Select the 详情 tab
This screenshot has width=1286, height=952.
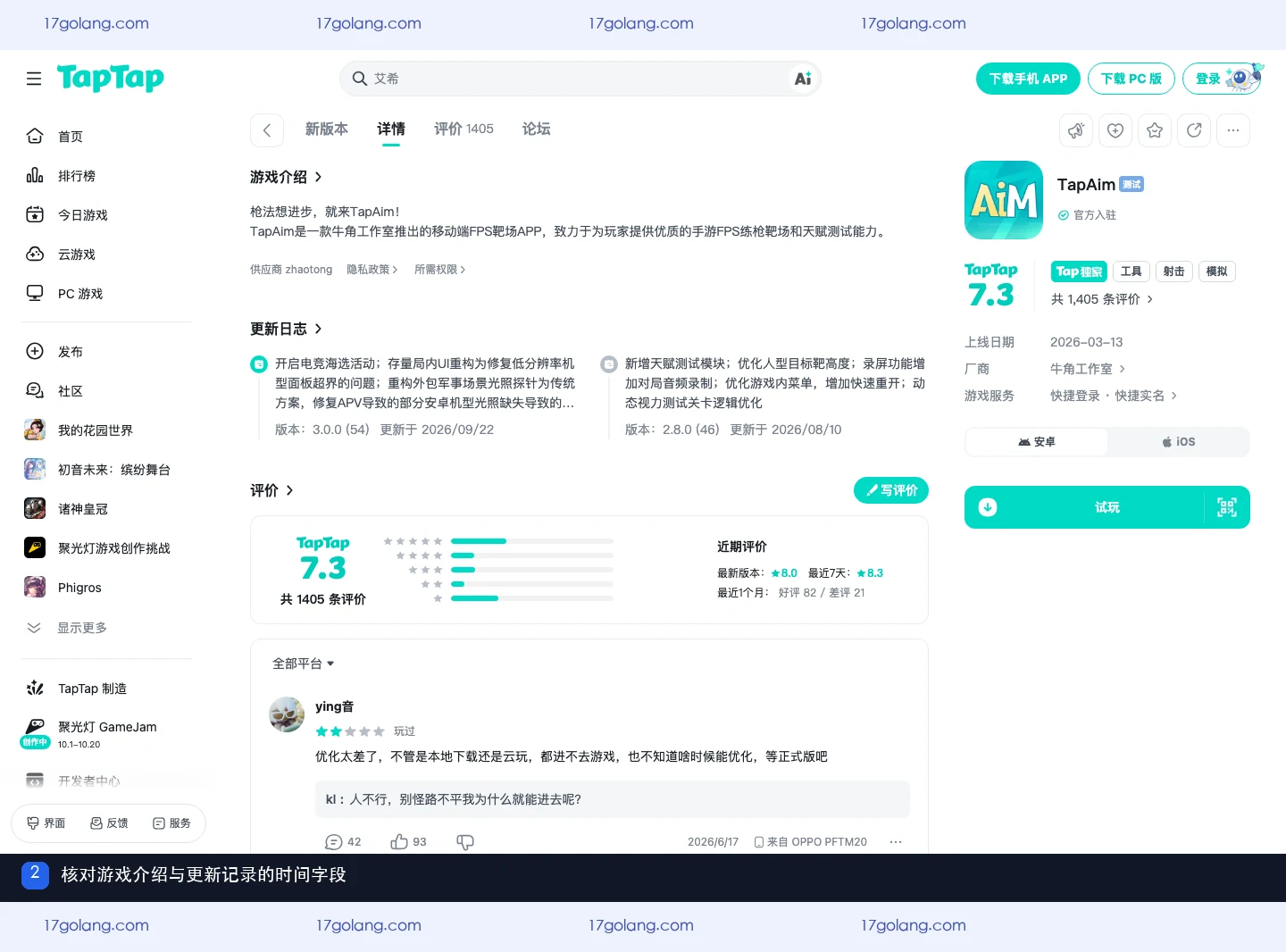391,129
